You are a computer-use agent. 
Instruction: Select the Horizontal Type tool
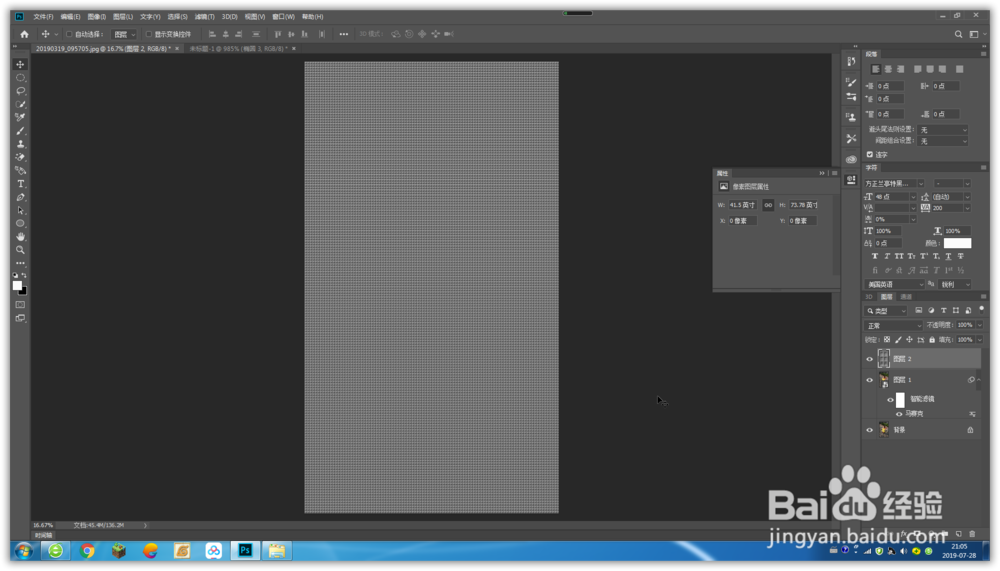click(x=20, y=184)
